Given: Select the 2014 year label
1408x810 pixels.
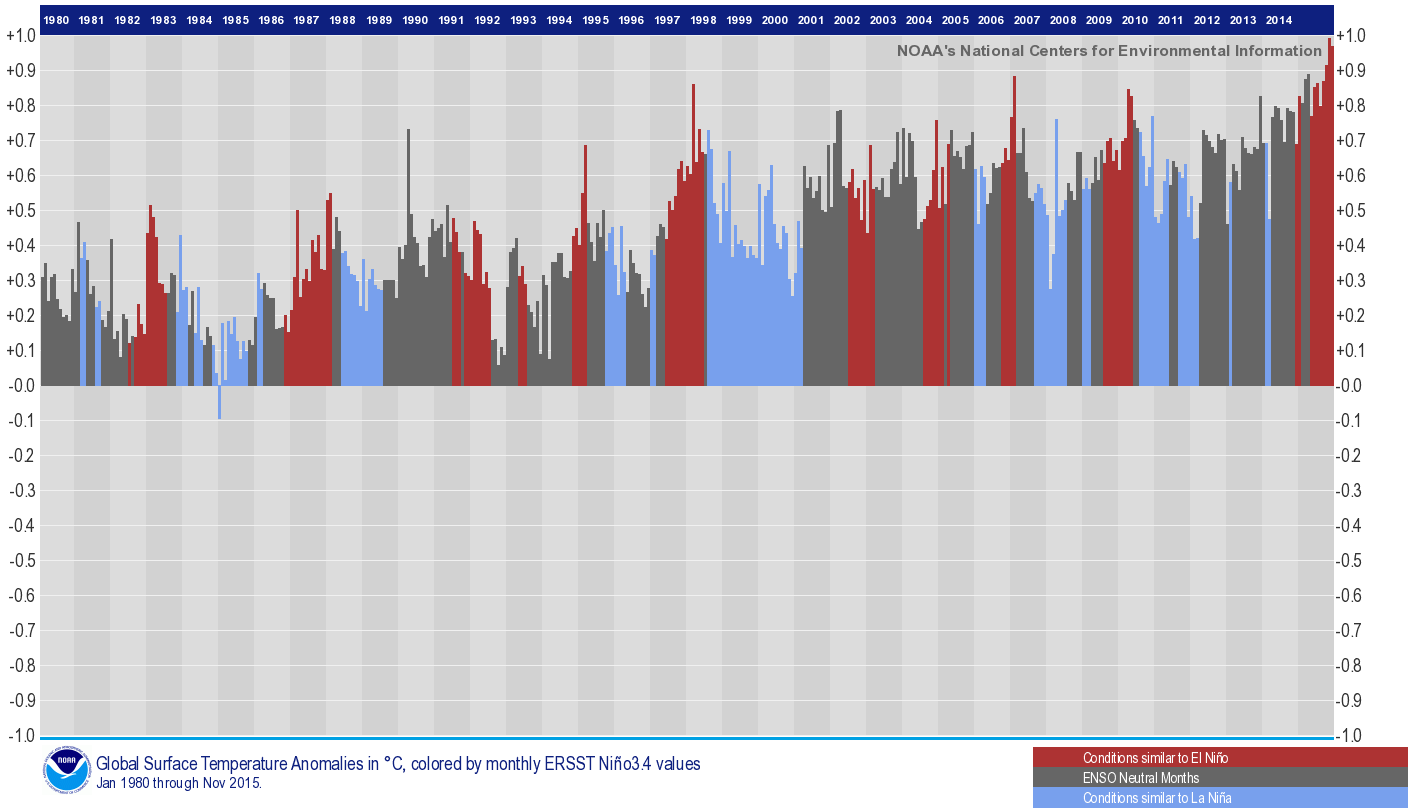Looking at the screenshot, I should point(1279,20).
